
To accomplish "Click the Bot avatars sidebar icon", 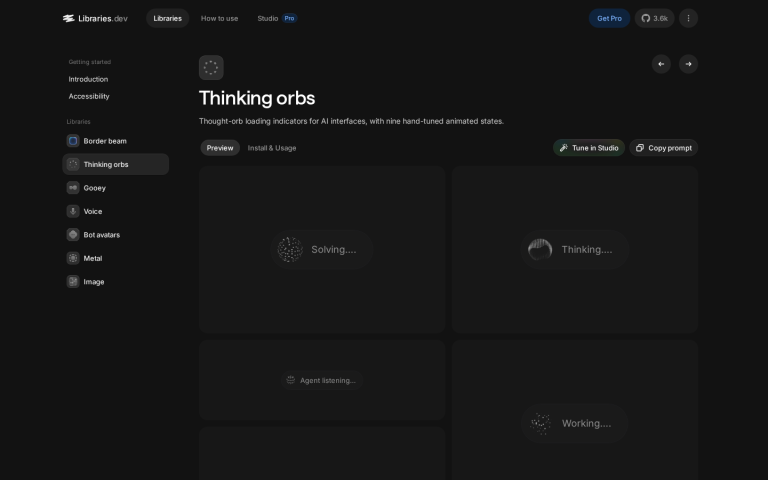I will click(73, 235).
